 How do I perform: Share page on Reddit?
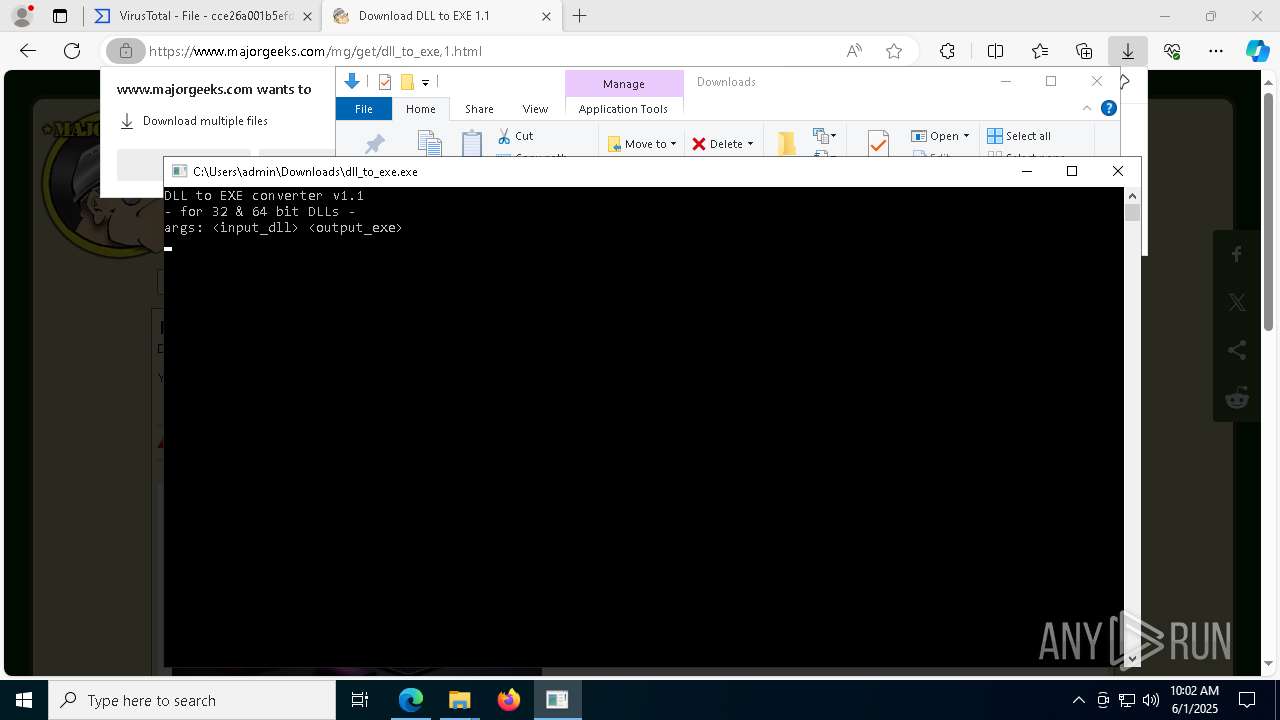(1237, 398)
